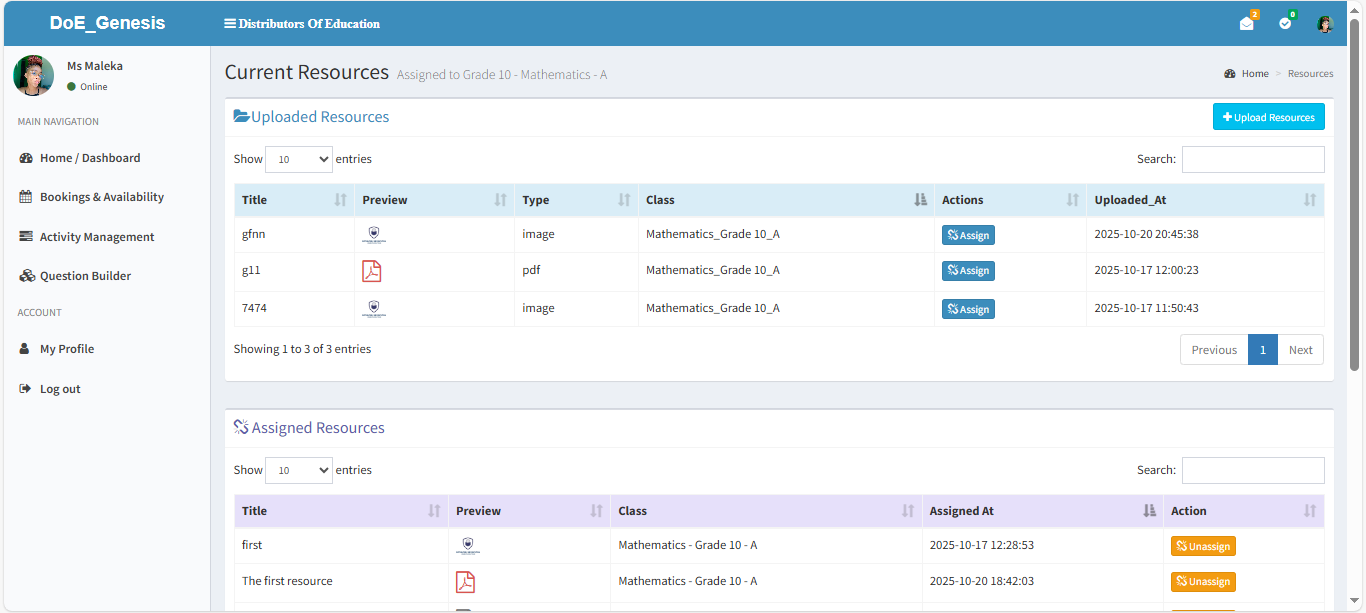Open the mail notifications envelope icon
Viewport: 1366px width, 613px height.
coord(1246,24)
